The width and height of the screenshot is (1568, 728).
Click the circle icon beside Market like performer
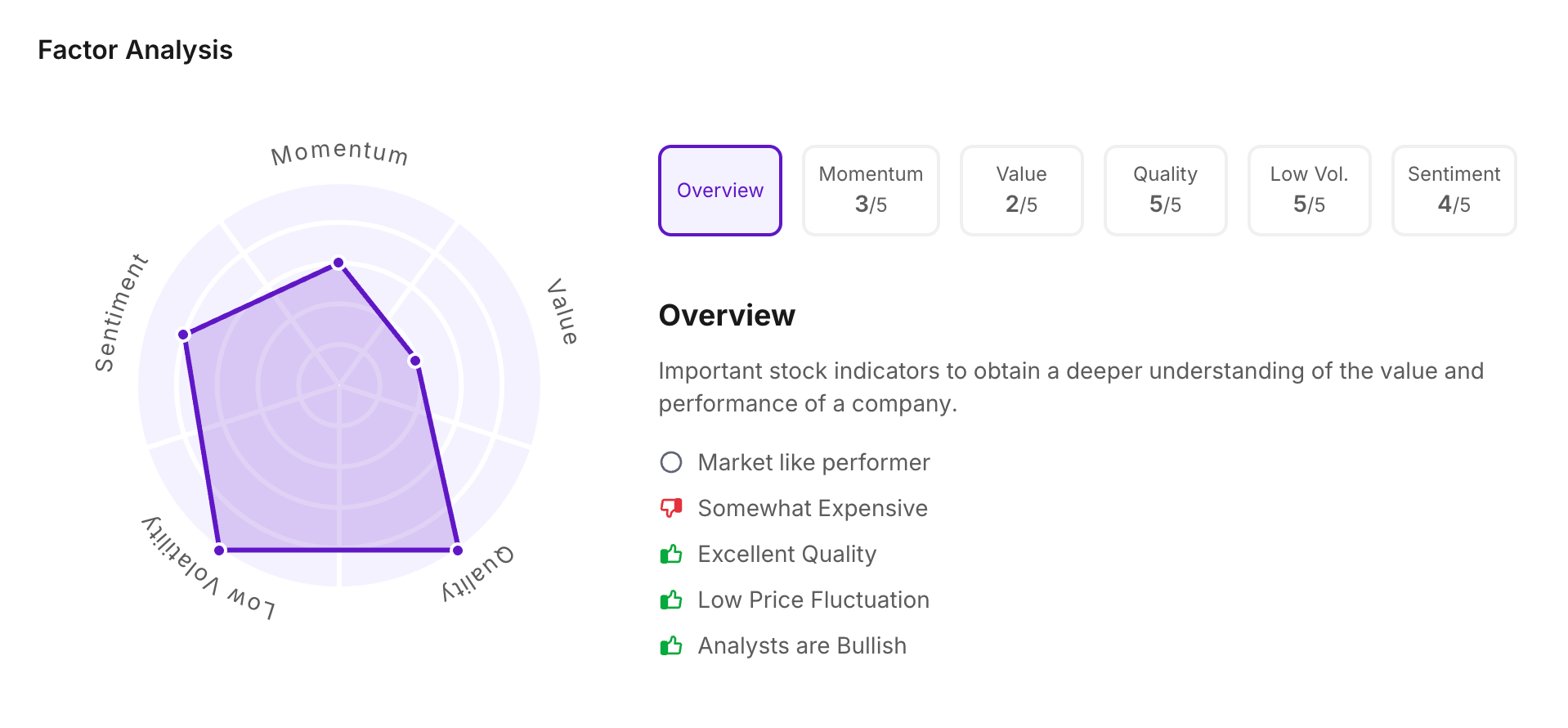(671, 463)
